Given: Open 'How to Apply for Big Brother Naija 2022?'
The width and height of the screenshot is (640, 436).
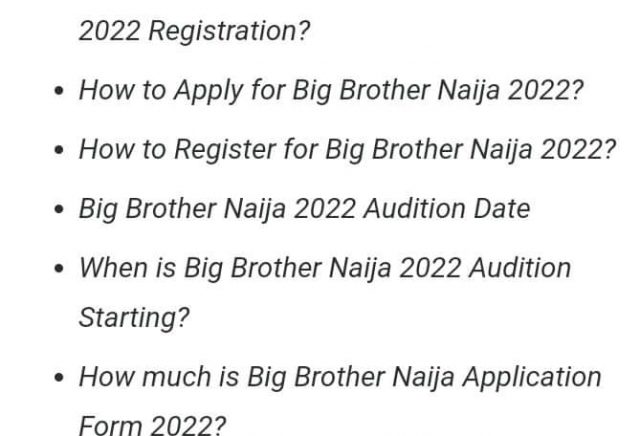Looking at the screenshot, I should tap(331, 91).
